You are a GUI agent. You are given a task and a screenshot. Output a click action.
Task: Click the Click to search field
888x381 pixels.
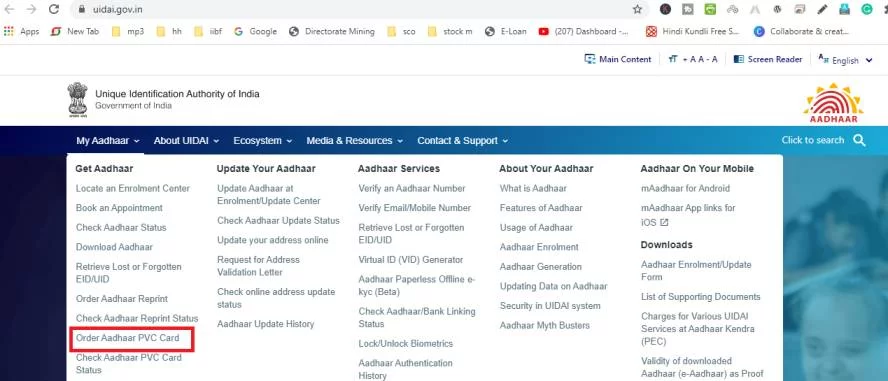click(813, 140)
